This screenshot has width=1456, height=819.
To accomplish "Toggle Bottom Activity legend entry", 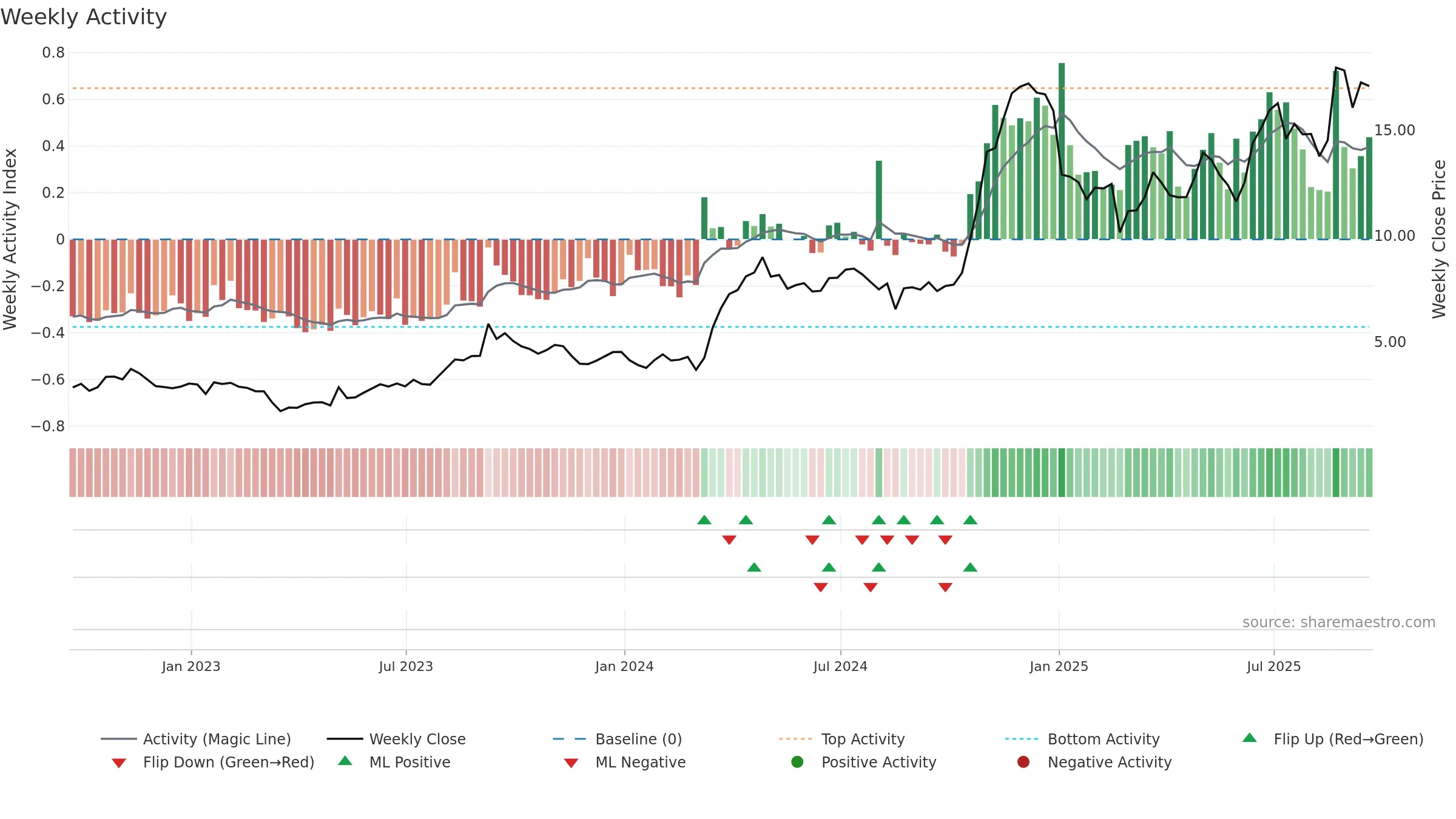I will [x=1082, y=739].
